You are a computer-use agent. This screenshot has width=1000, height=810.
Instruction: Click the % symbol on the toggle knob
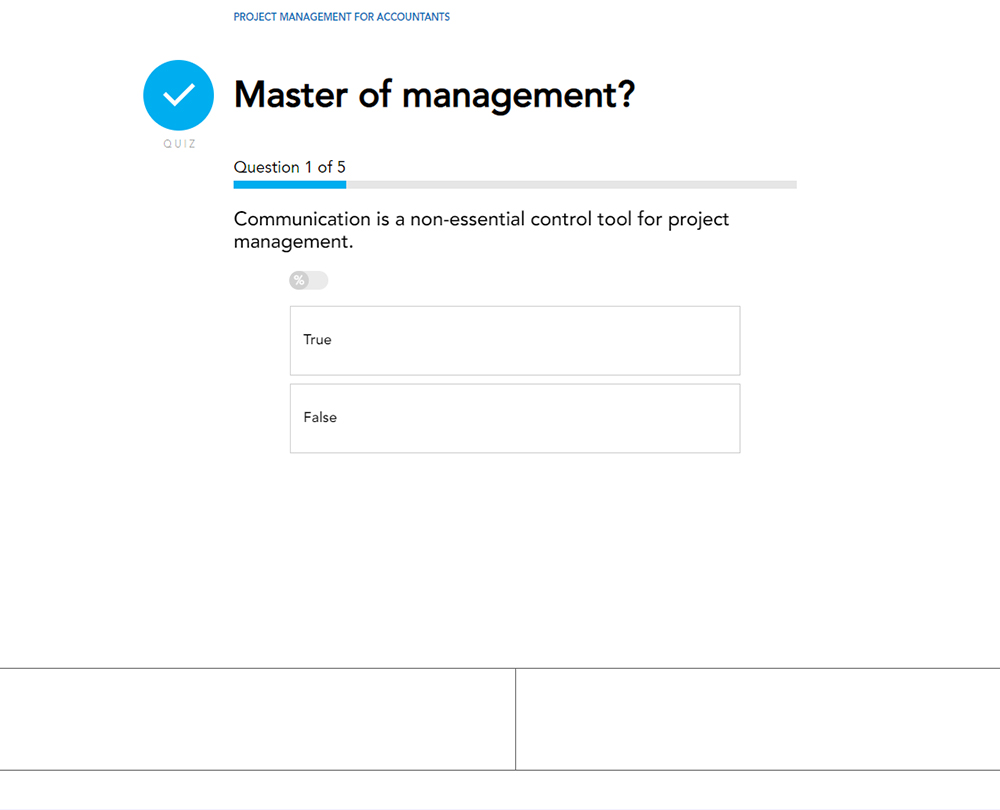coord(299,280)
